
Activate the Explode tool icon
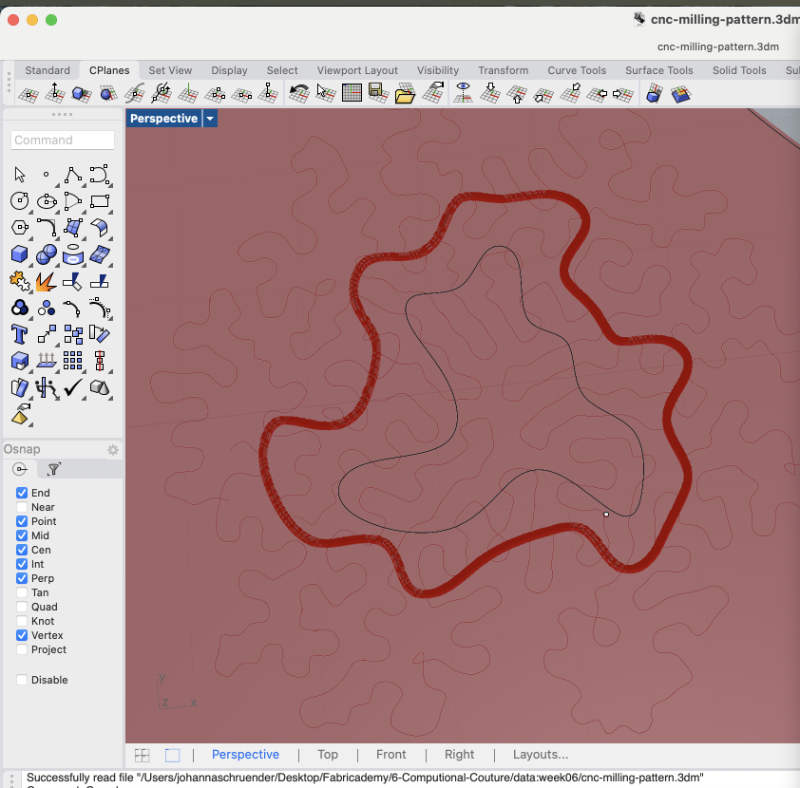click(x=45, y=282)
